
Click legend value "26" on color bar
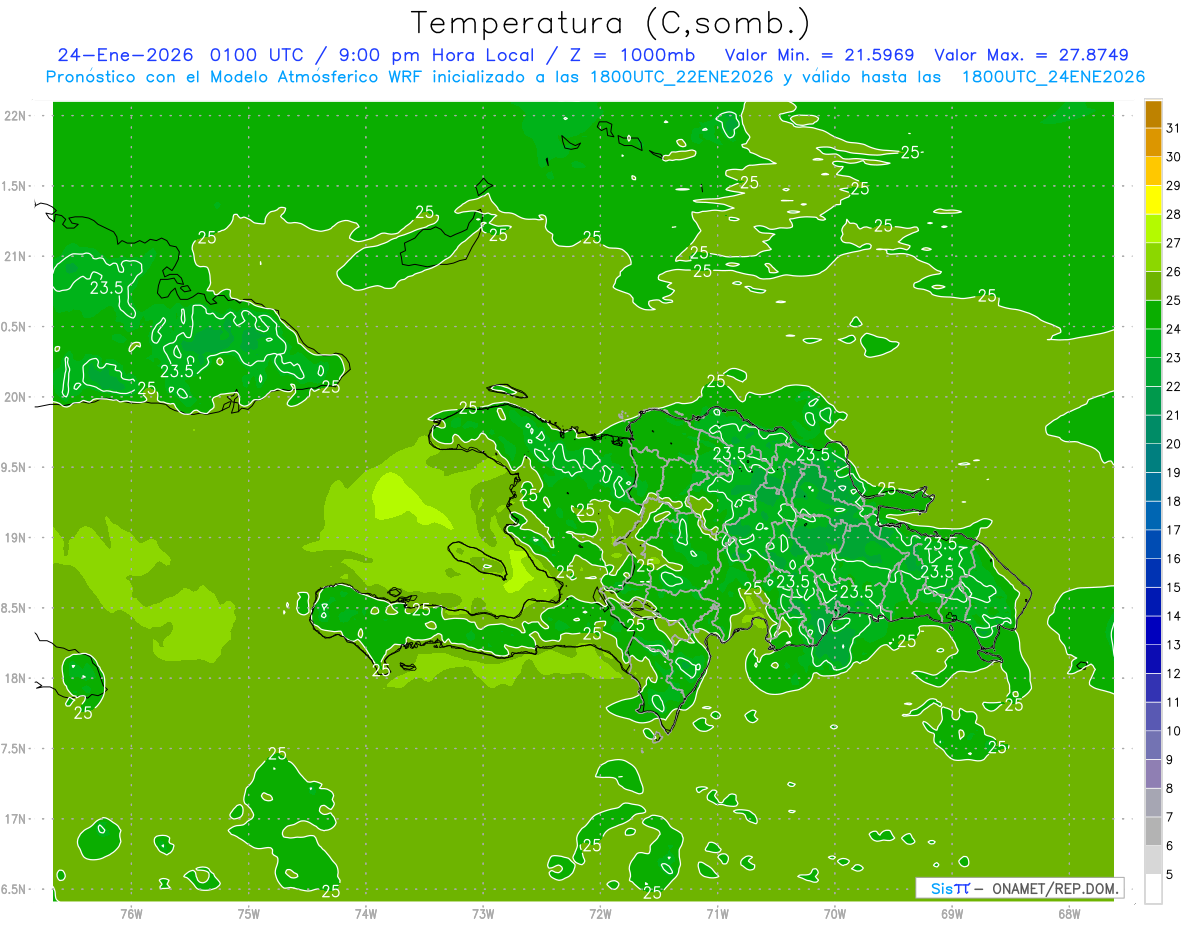[1174, 271]
